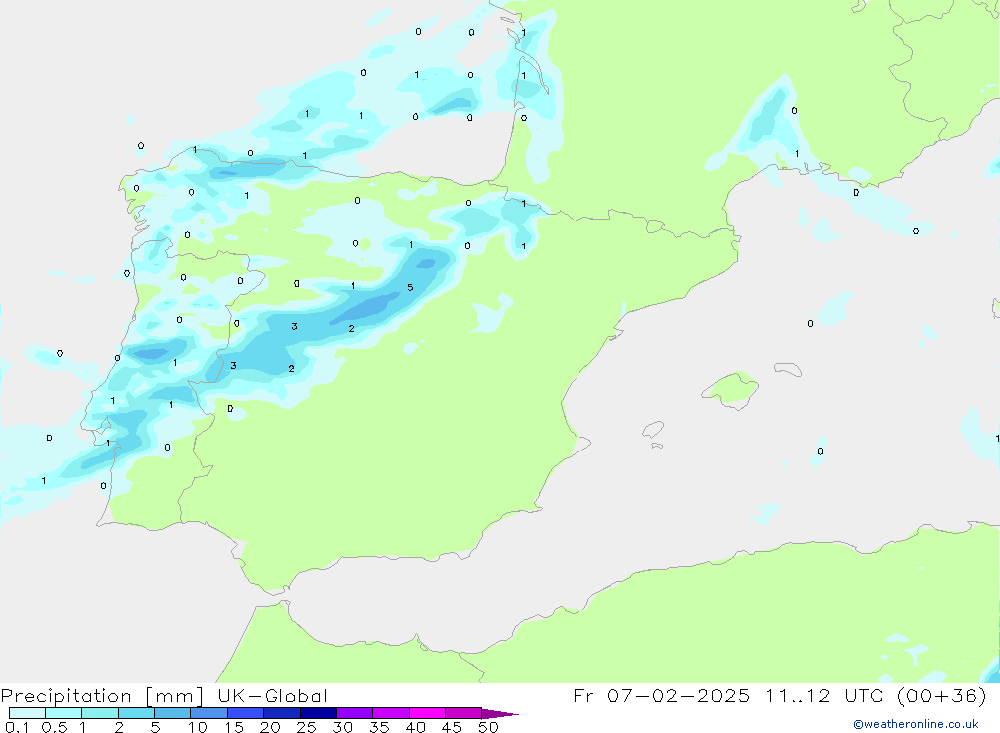Click the forecast run text '(00+36)'
Screen dimensions: 1000x733
(941, 696)
